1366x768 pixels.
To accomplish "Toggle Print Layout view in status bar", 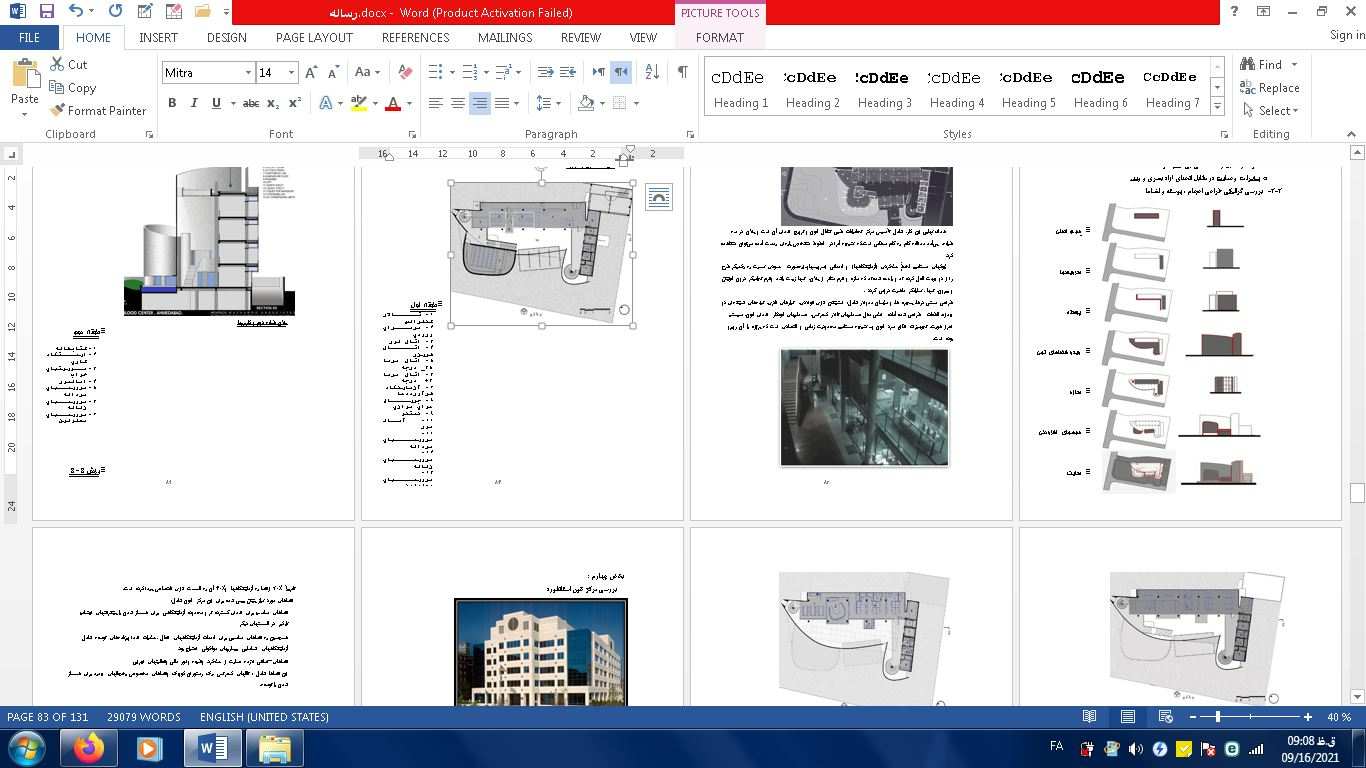I will 1127,717.
